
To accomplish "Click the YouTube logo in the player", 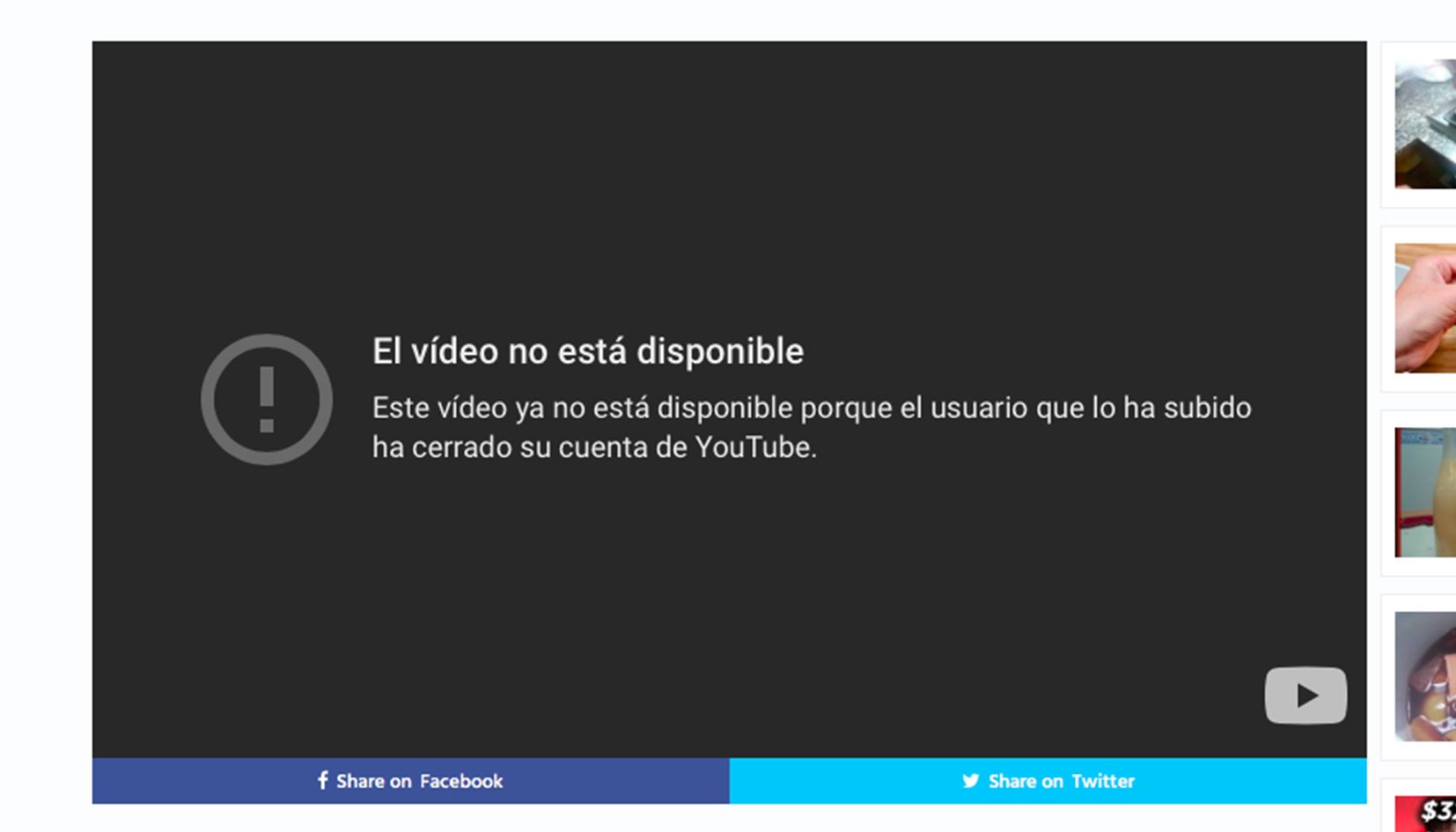I will click(x=1305, y=696).
